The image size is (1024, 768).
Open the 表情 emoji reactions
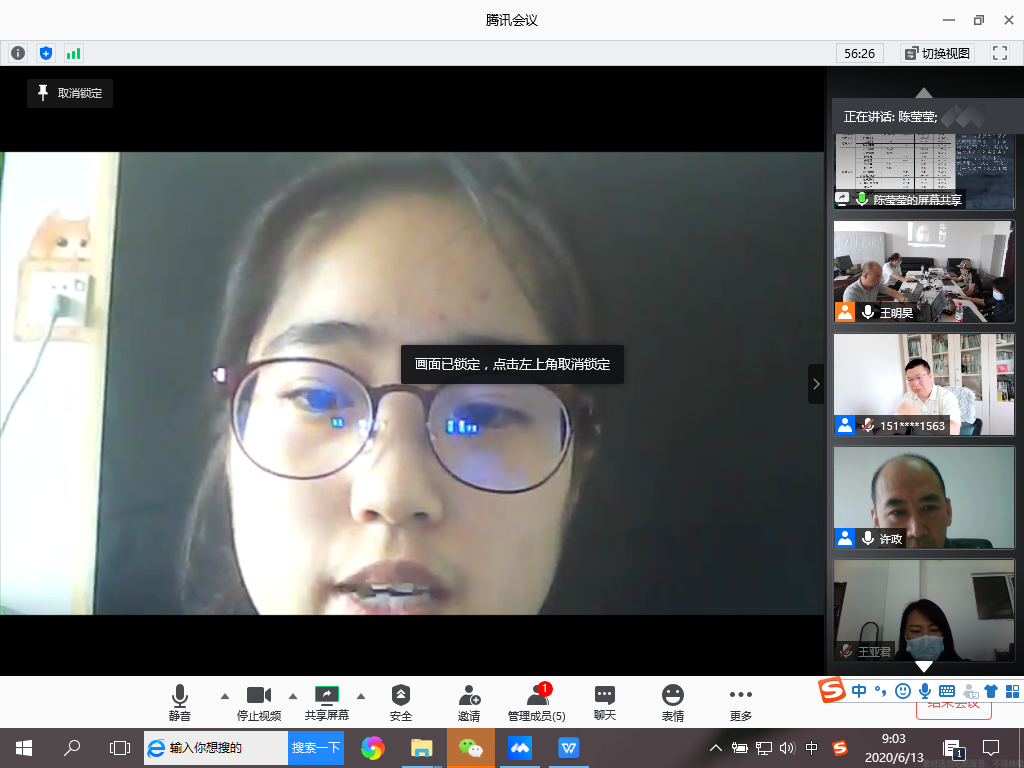pos(673,703)
